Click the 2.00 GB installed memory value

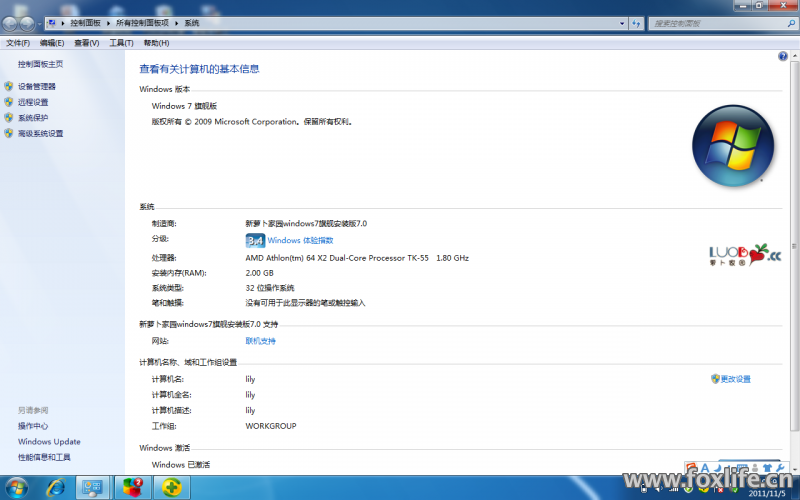(x=259, y=273)
